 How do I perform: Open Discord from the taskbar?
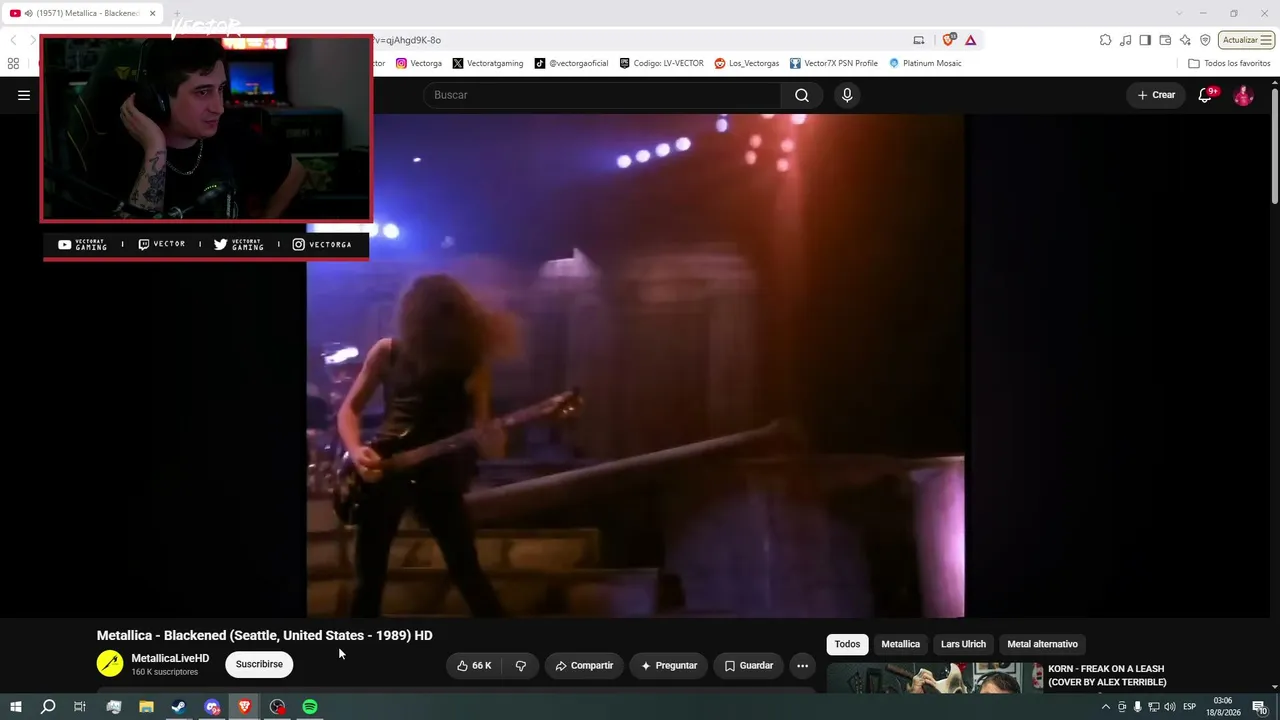(212, 707)
